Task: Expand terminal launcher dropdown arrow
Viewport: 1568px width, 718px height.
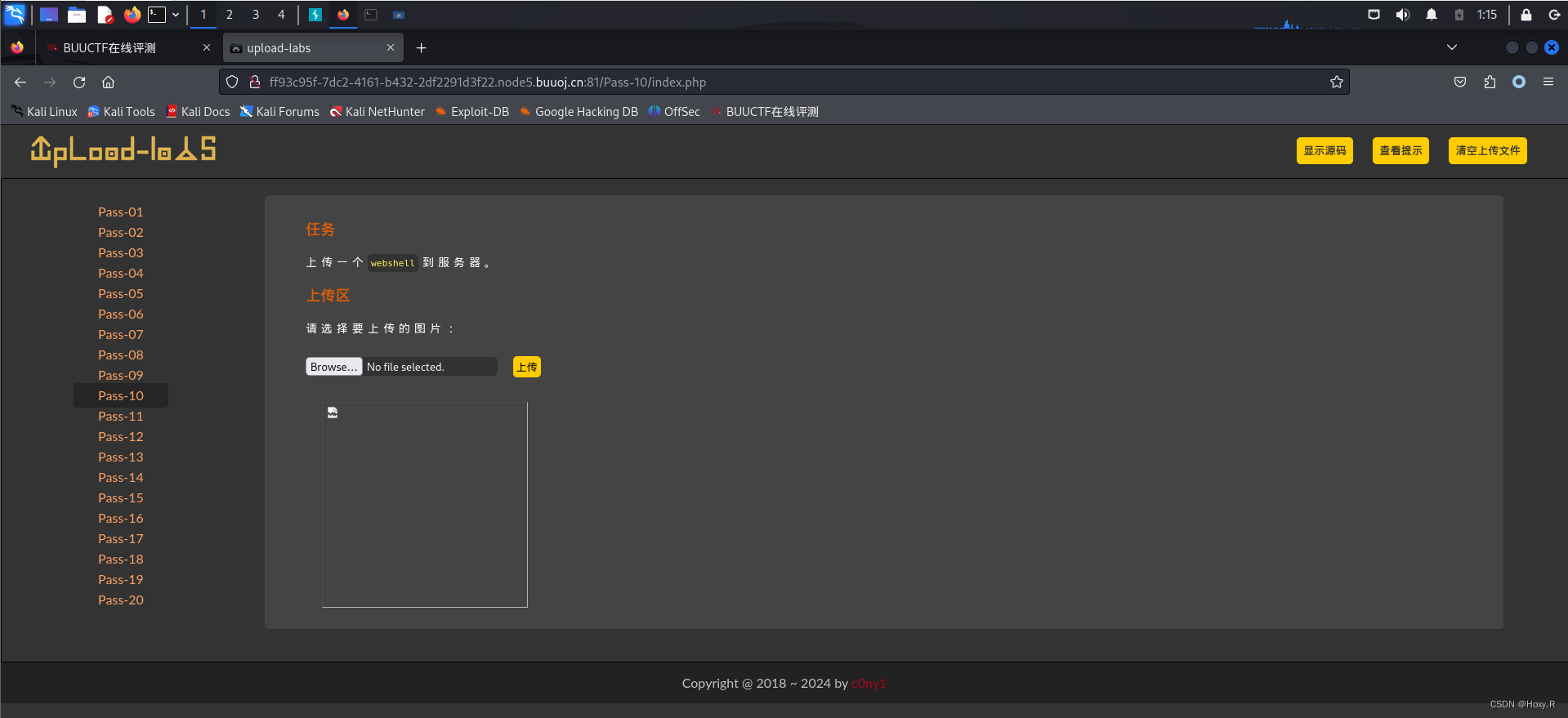Action: [176, 15]
